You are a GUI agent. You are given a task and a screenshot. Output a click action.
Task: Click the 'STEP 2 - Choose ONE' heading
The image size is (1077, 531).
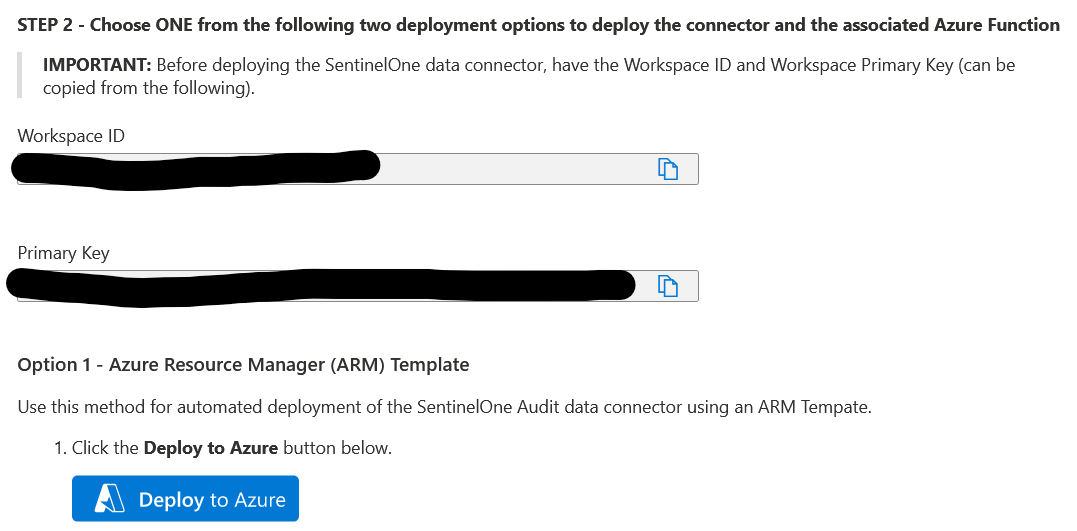pyautogui.click(x=538, y=25)
